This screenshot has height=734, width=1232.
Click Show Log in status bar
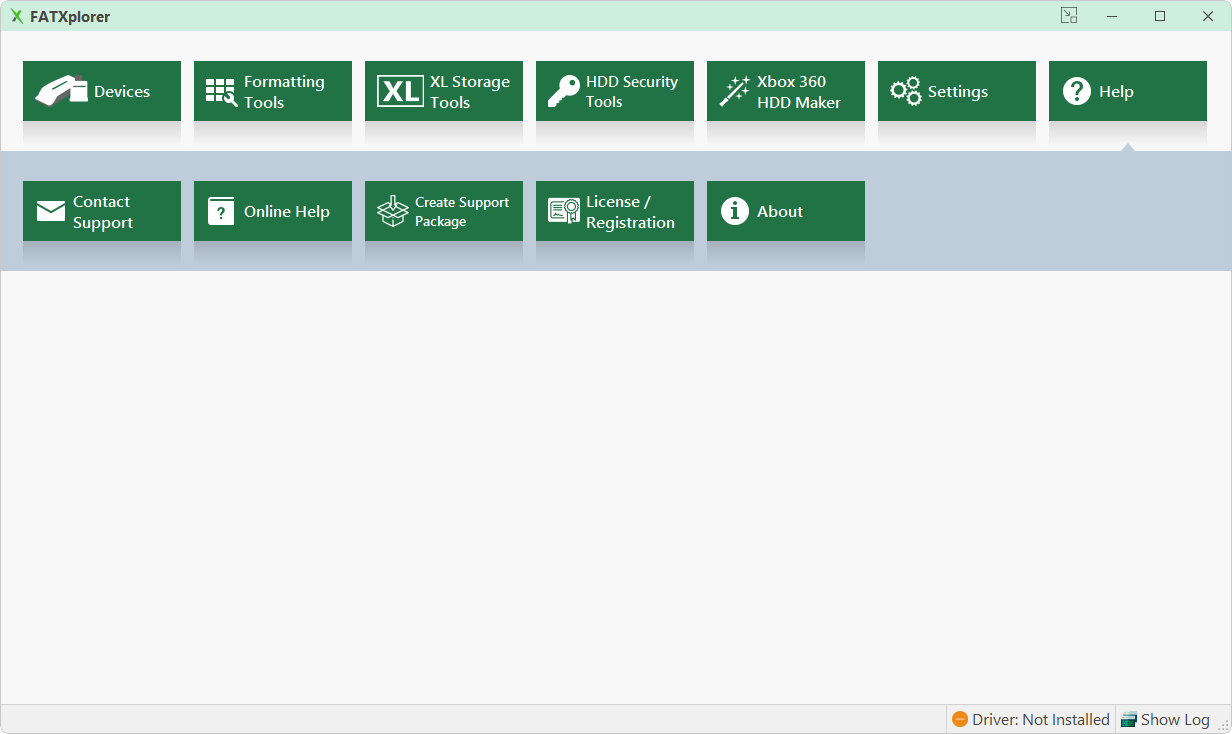tap(1165, 719)
